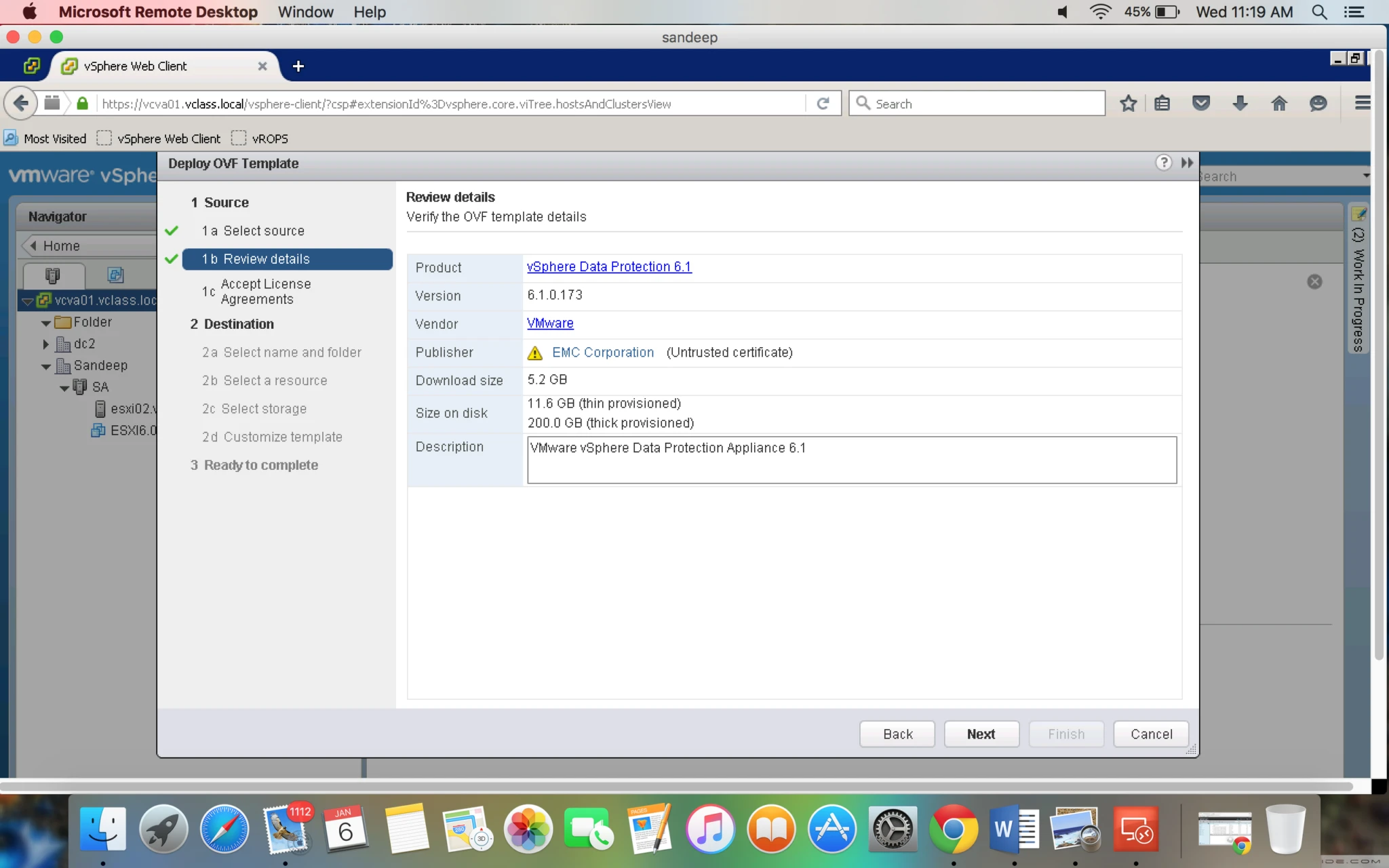Open Microsoft Word from the dock
Image resolution: width=1389 pixels, height=868 pixels.
(1014, 829)
